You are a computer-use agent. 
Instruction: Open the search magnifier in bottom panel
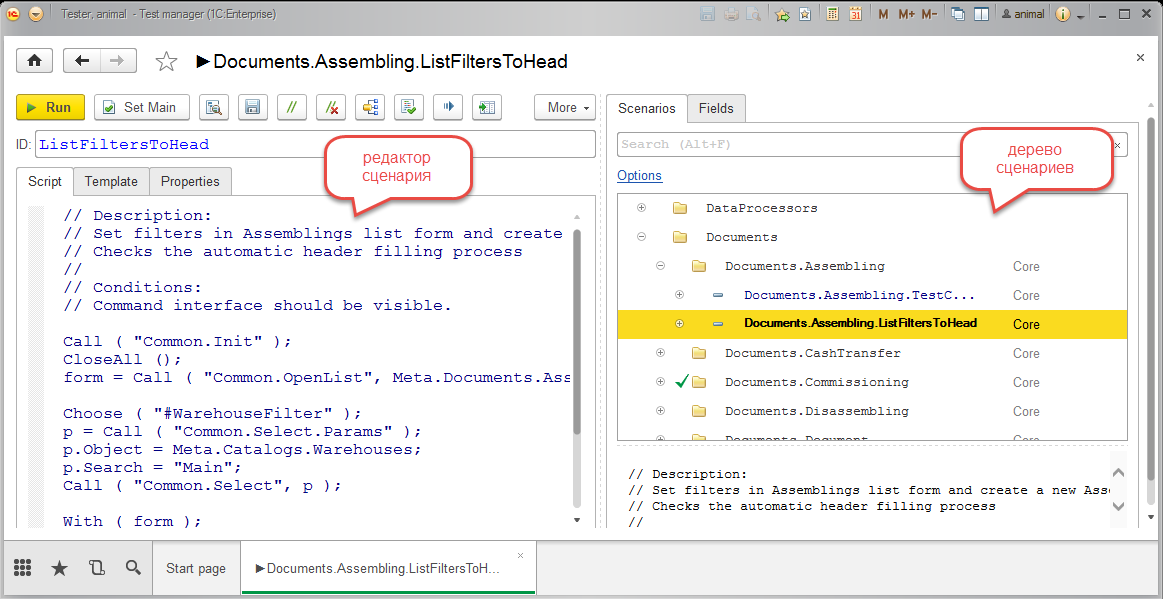click(x=134, y=568)
